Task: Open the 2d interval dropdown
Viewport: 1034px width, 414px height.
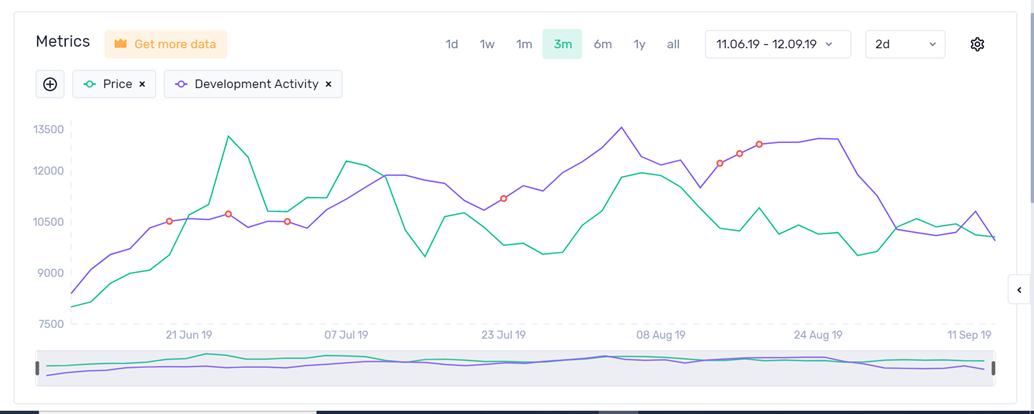Action: coord(905,44)
